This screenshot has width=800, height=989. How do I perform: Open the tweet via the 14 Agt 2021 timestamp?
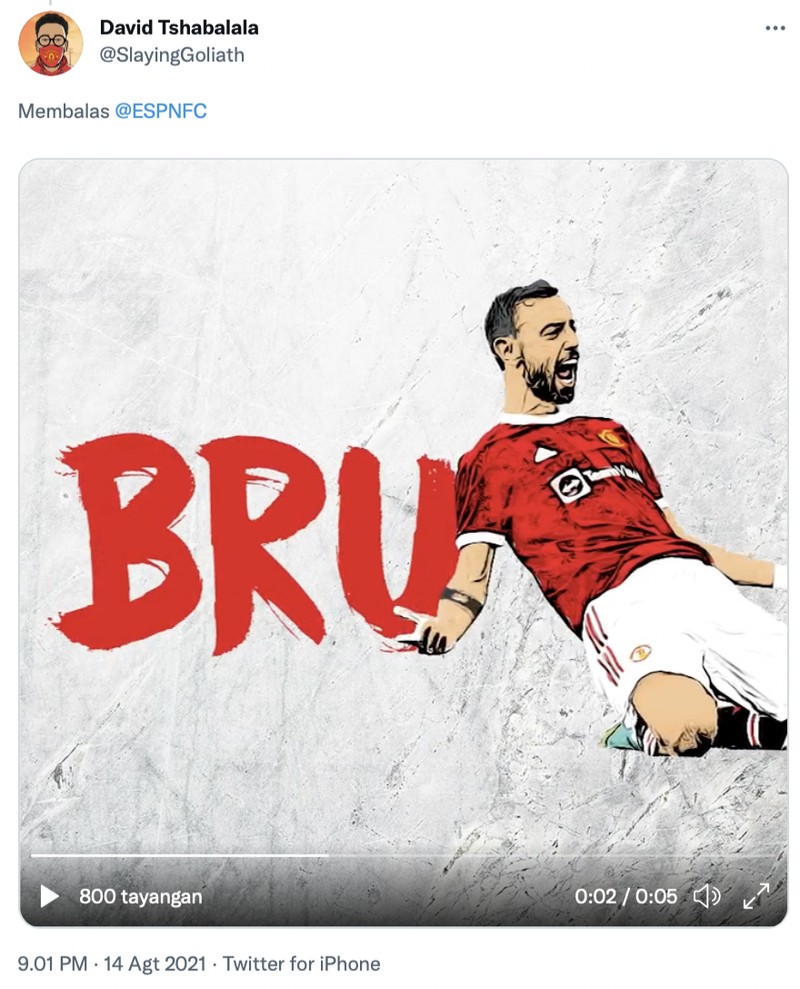[148, 963]
